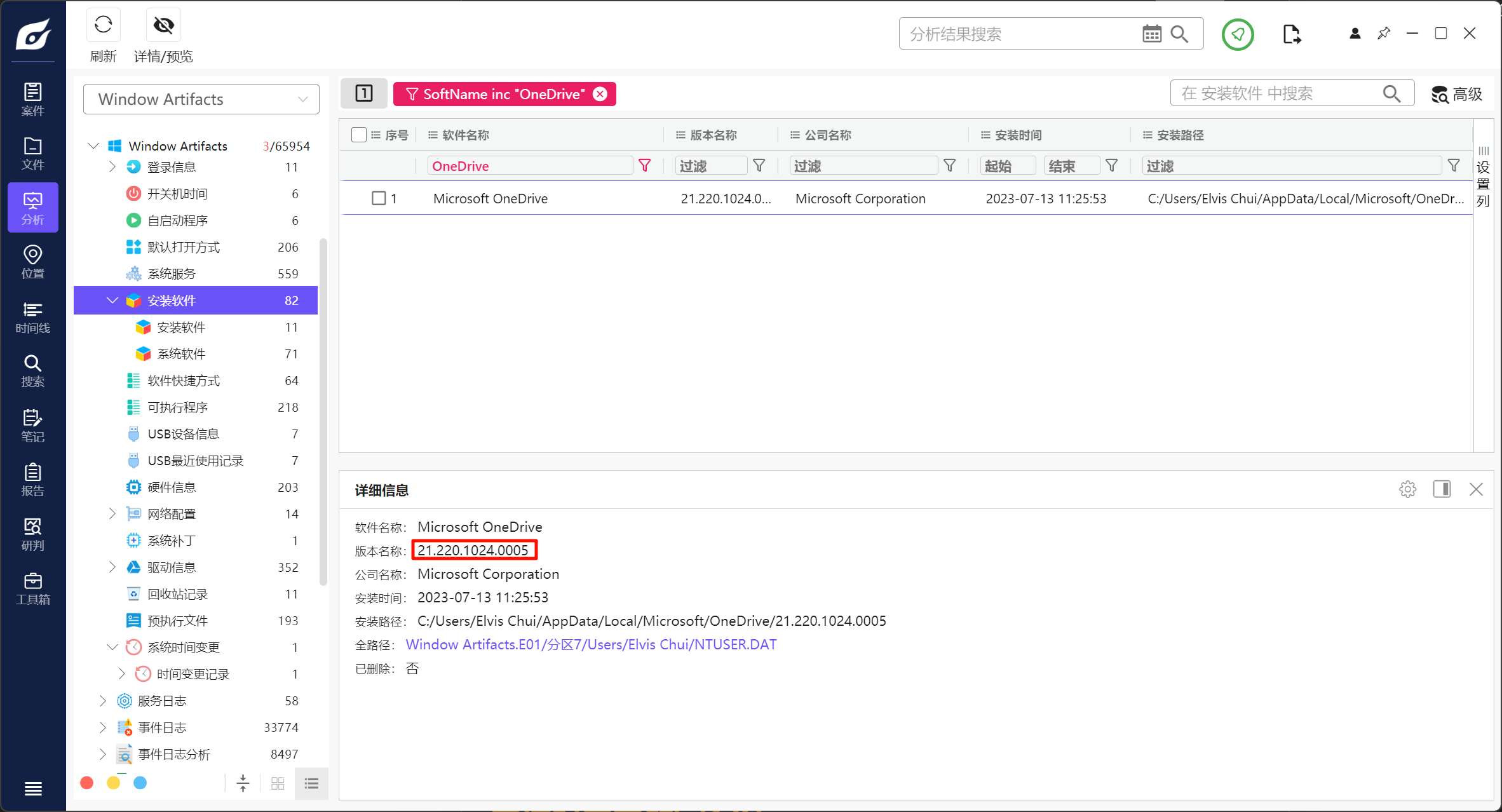The height and width of the screenshot is (812, 1502).
Task: Expand the 登录信息 tree node
Action: (x=112, y=167)
